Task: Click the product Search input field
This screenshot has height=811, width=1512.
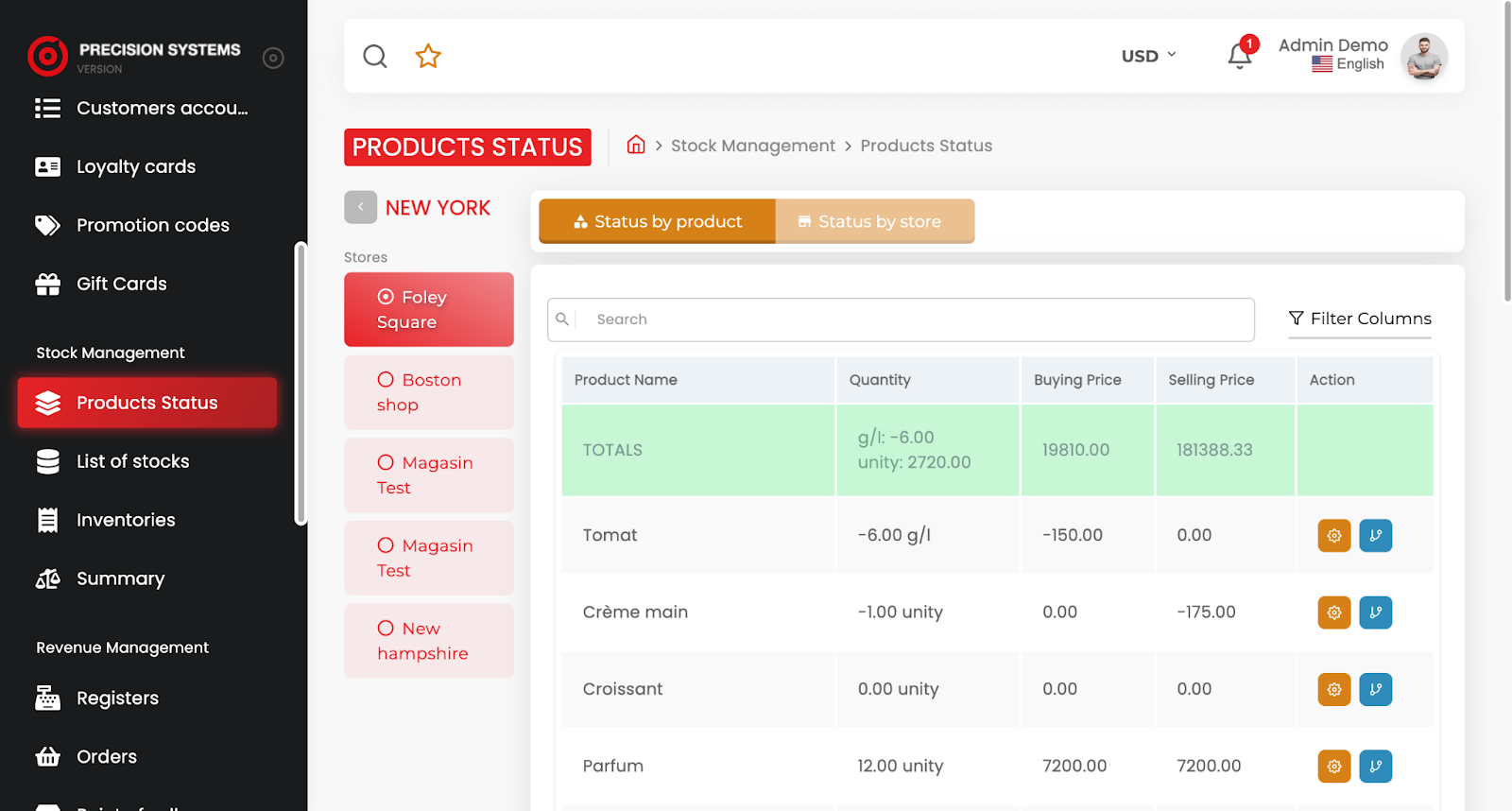Action: 901,319
